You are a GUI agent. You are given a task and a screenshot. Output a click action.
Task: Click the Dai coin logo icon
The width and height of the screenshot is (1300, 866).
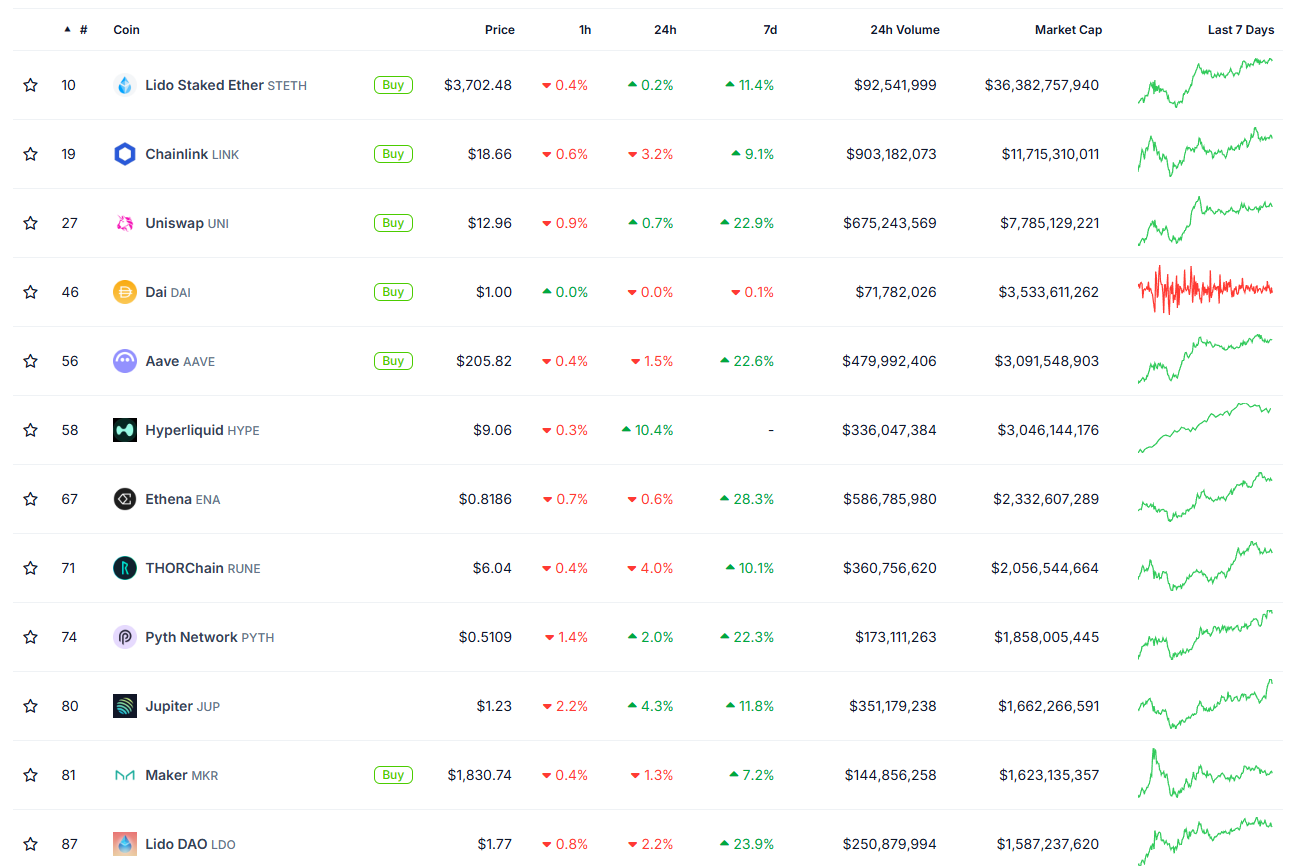click(125, 292)
